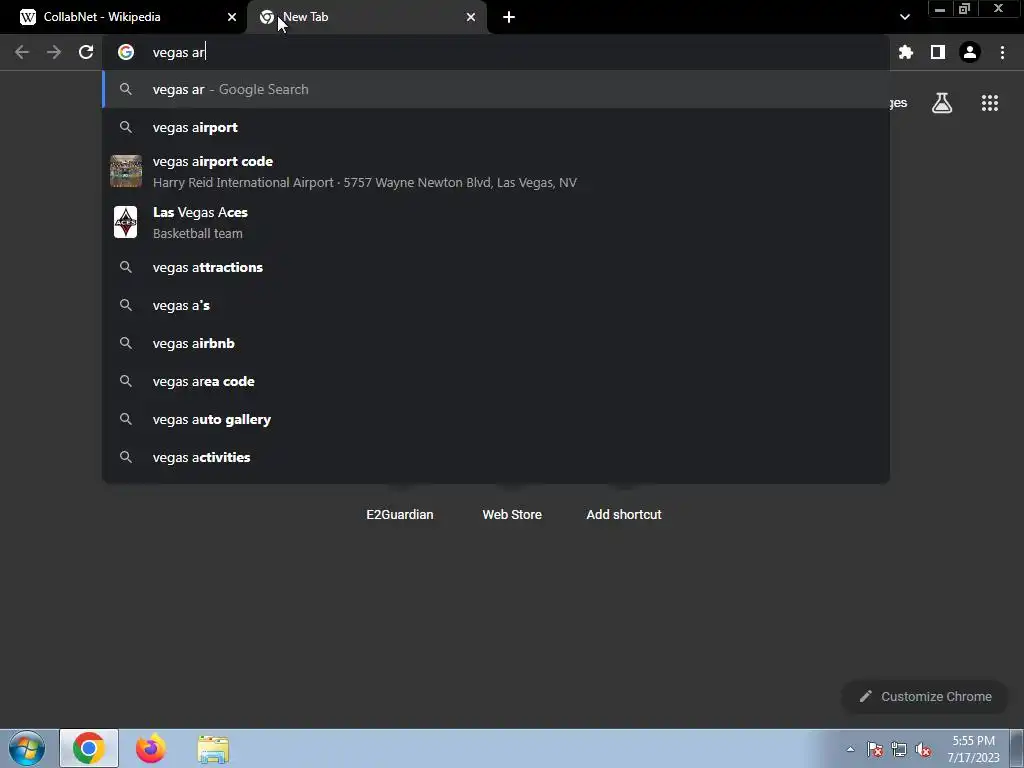This screenshot has width=1024, height=768.
Task: Restore down the Chrome window
Action: pos(964,9)
